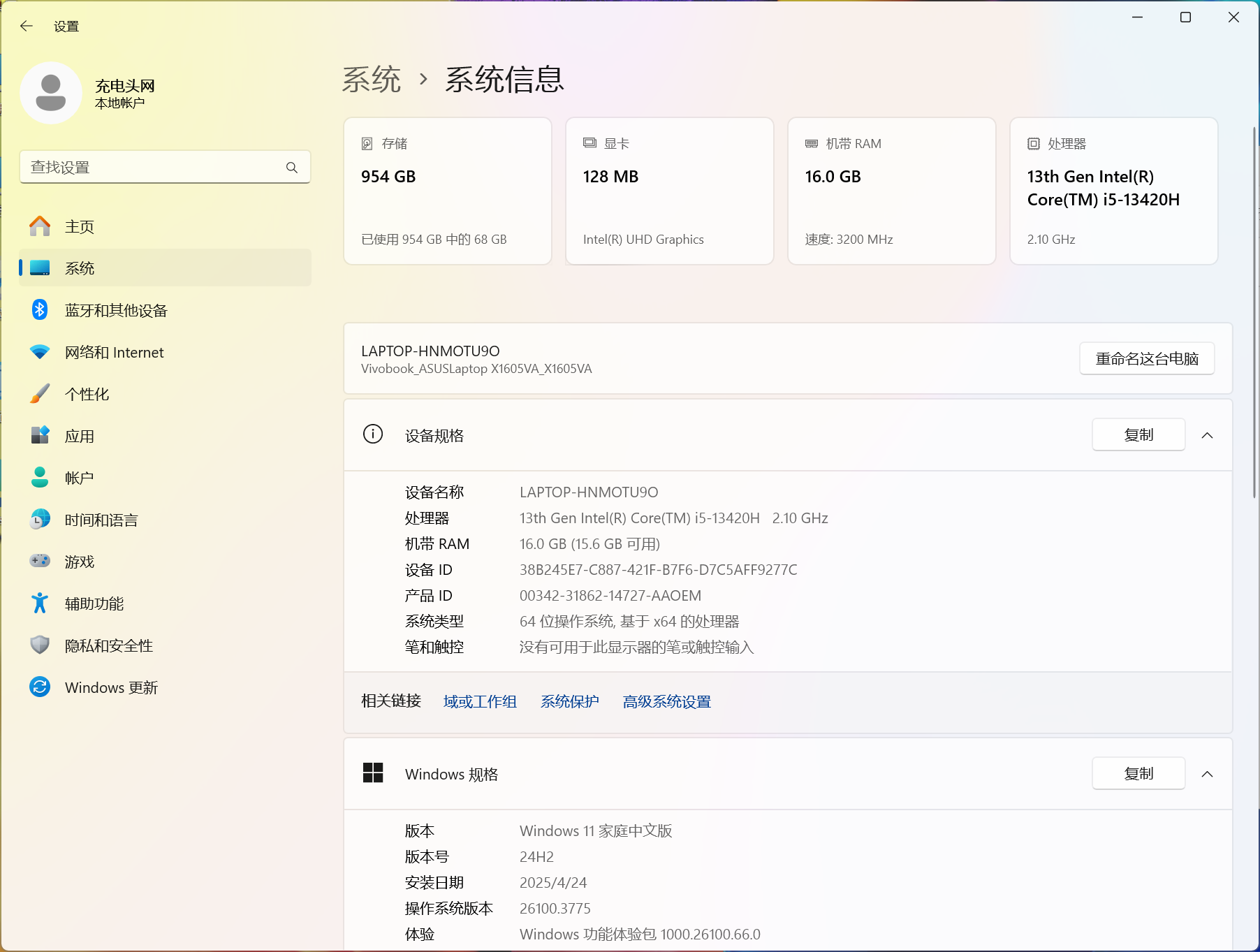
Task: Click Windows 11 家庭中文版 edition text
Action: (596, 831)
